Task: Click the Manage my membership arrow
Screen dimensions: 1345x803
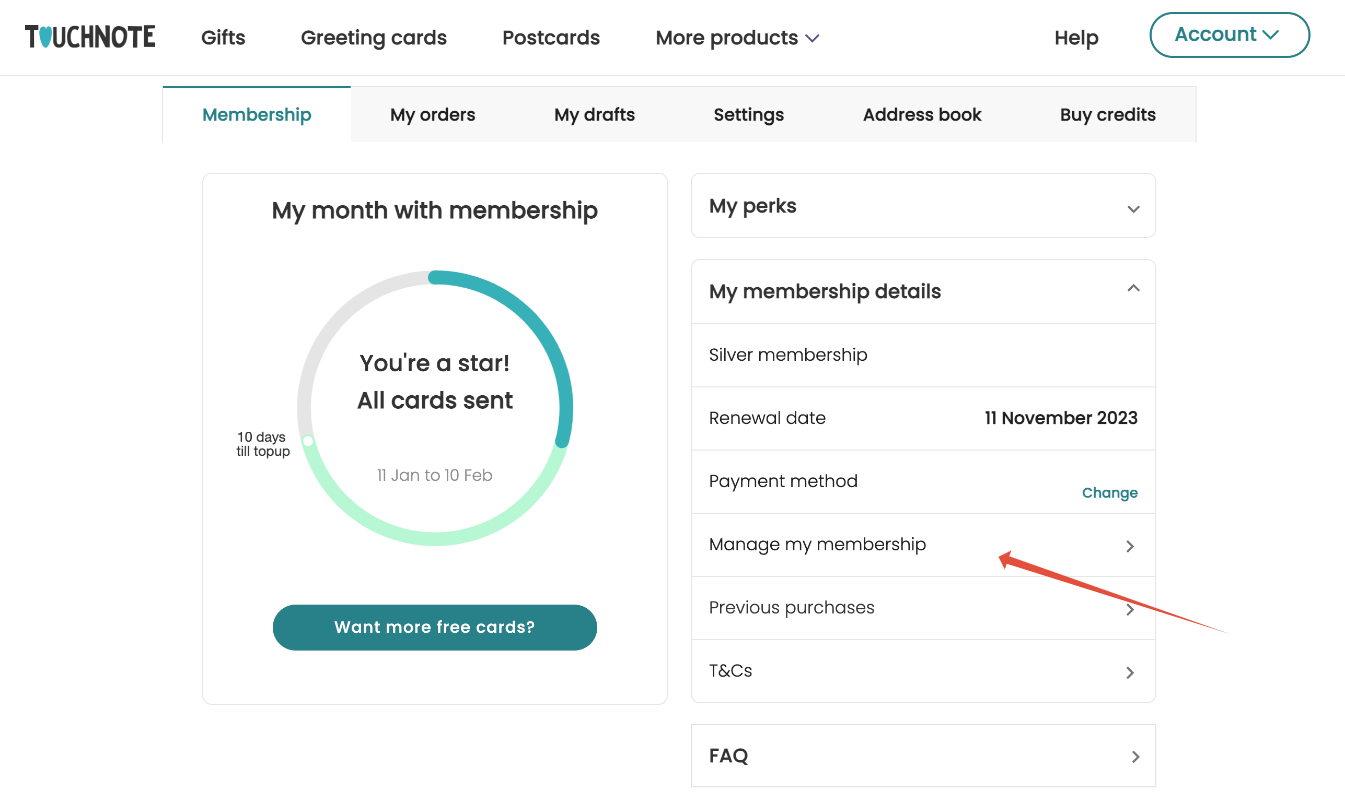Action: tap(1130, 546)
